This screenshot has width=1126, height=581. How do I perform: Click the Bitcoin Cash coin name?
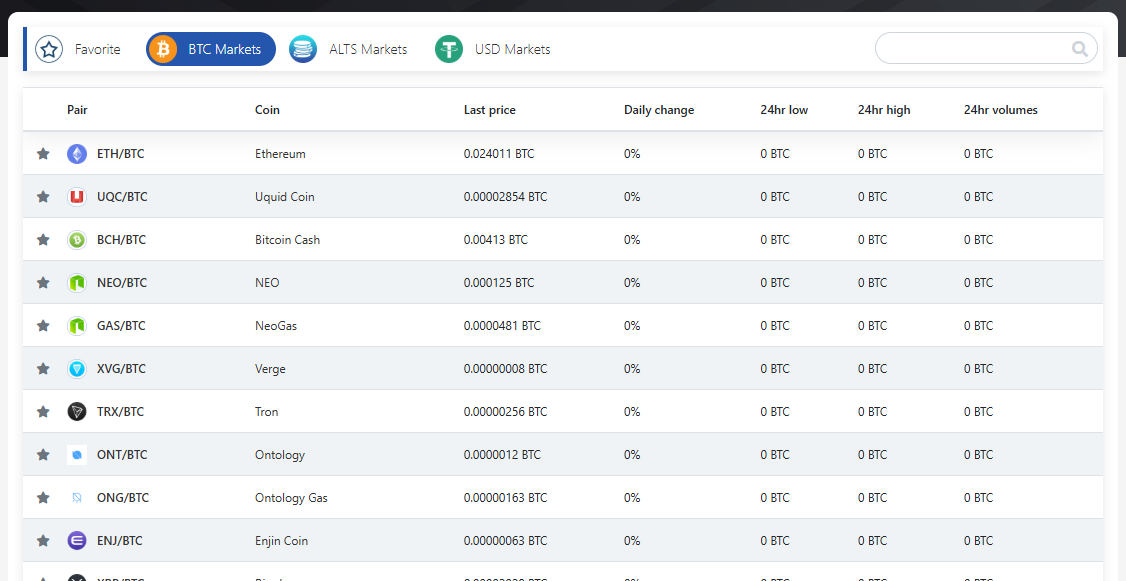coord(287,240)
